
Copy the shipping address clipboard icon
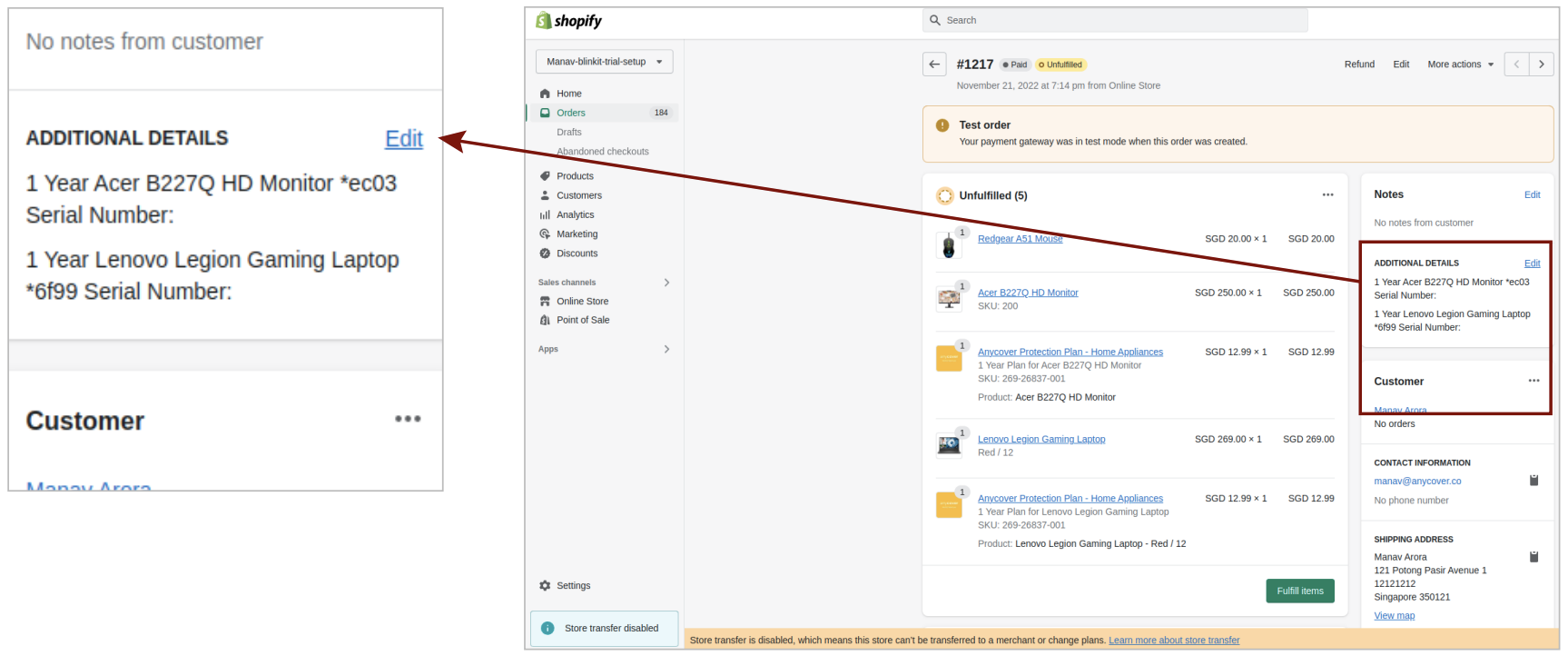tap(1533, 556)
